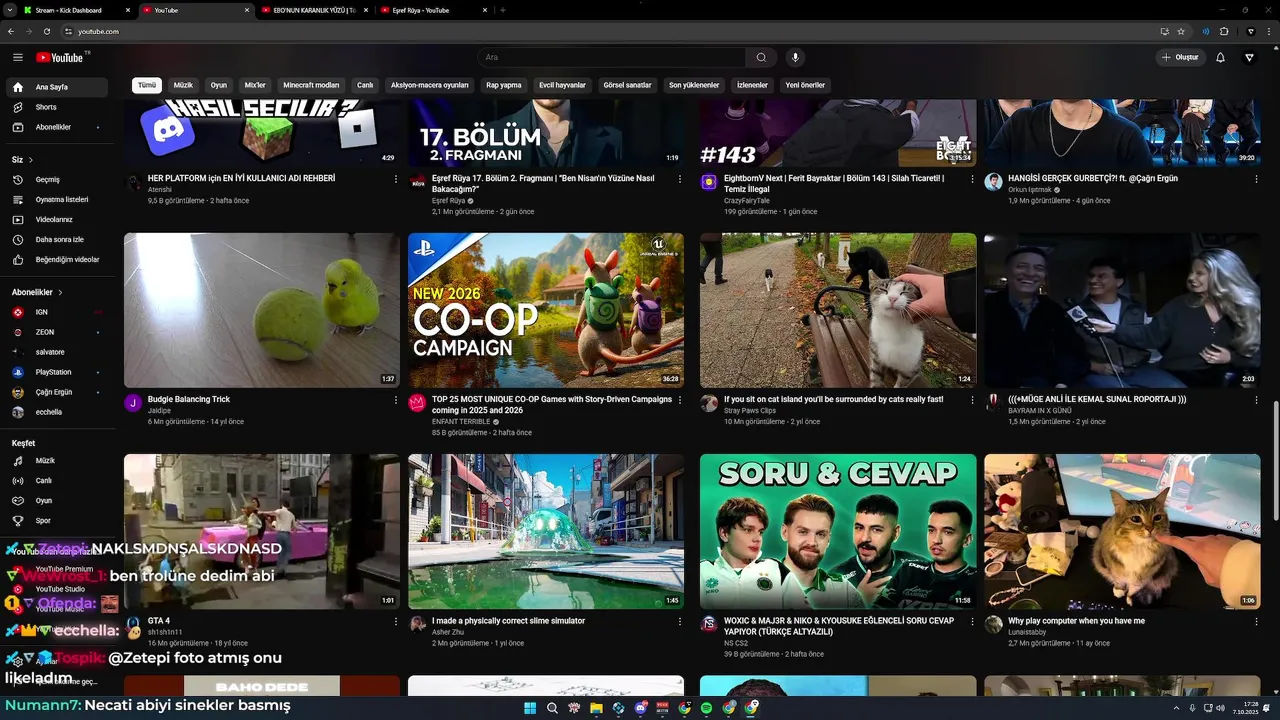Select the Son yüklenenler filter chip
1280x720 pixels.
pos(694,85)
